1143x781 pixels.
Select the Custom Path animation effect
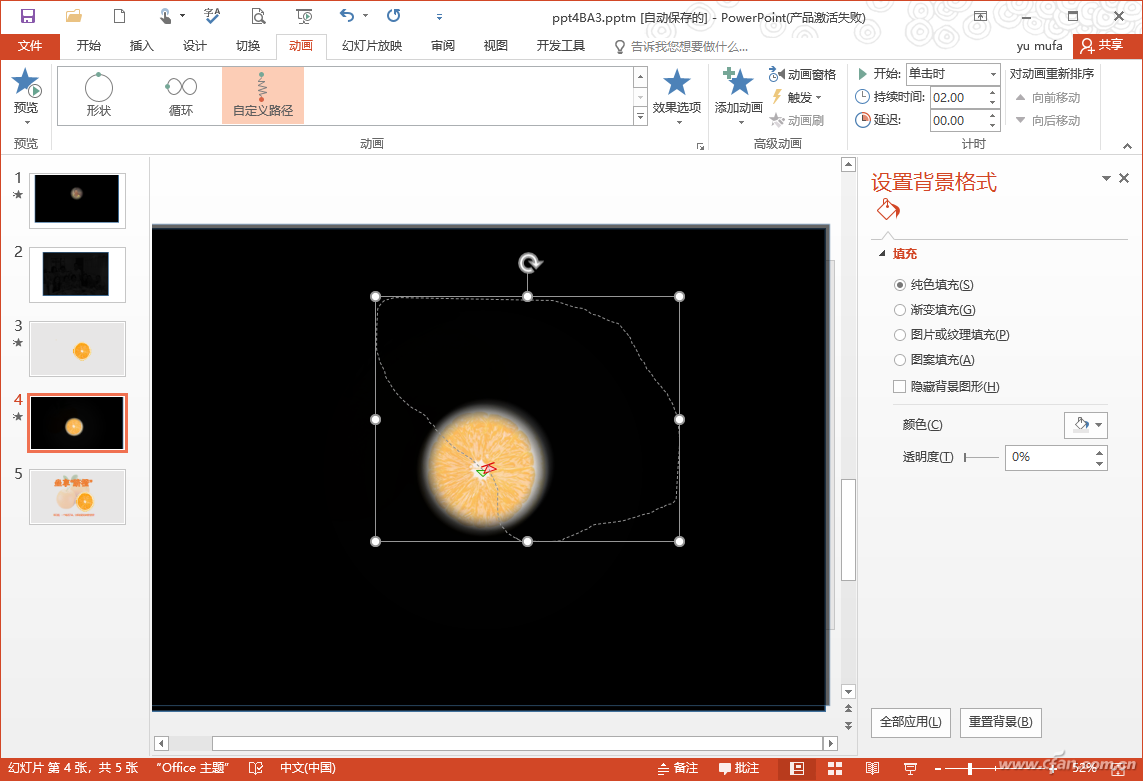tap(262, 95)
